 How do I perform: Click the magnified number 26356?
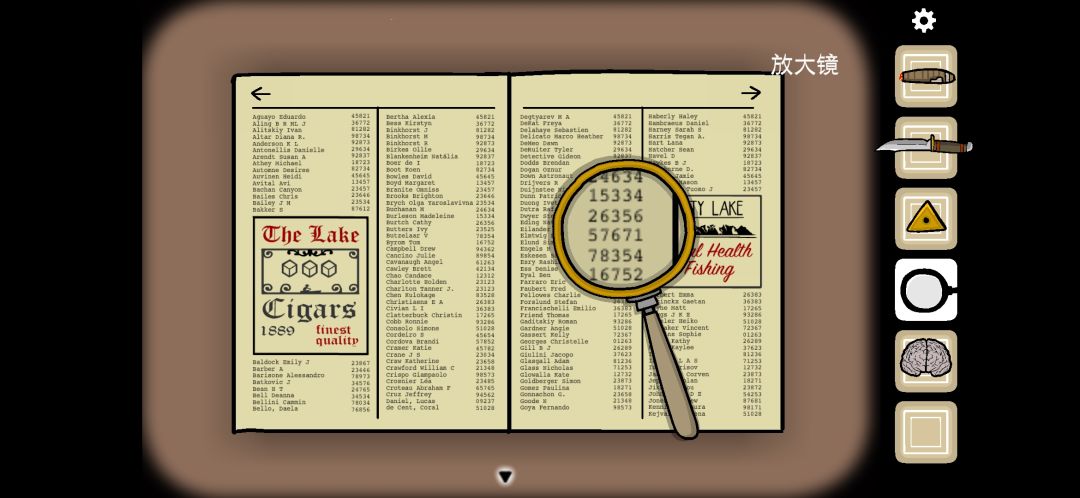615,216
